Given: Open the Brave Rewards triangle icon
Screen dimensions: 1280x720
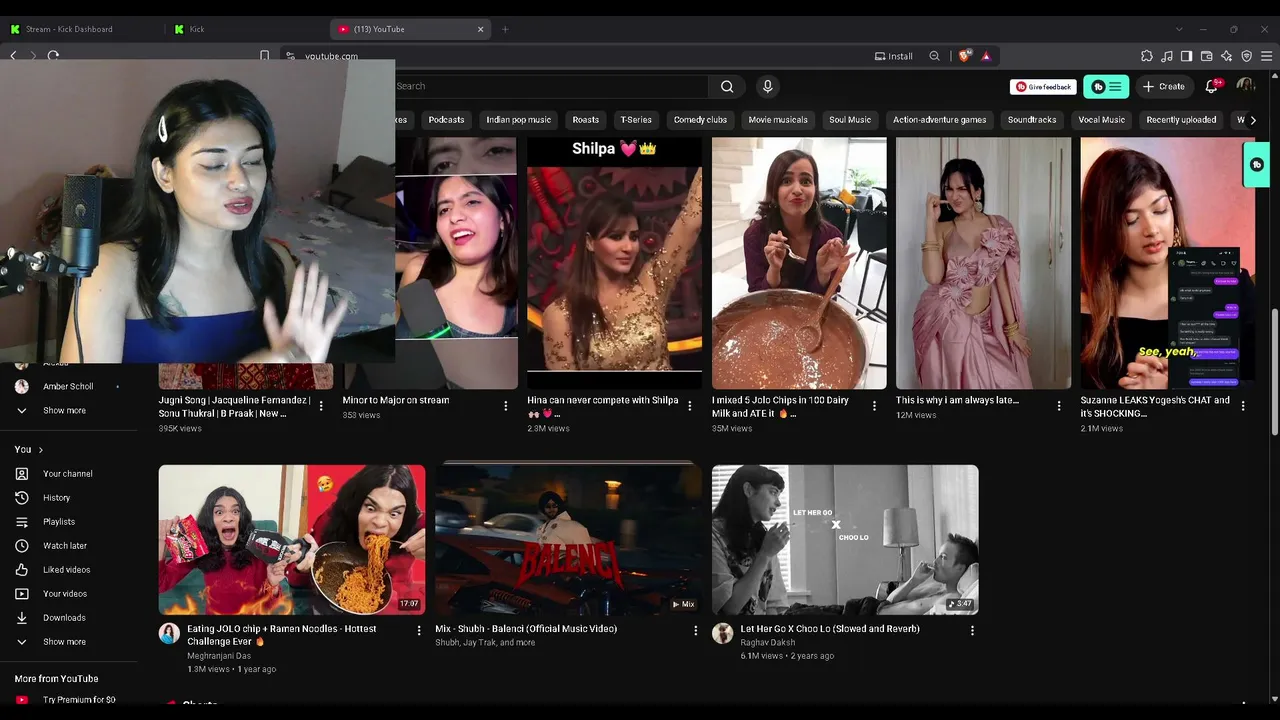Looking at the screenshot, I should click(986, 56).
